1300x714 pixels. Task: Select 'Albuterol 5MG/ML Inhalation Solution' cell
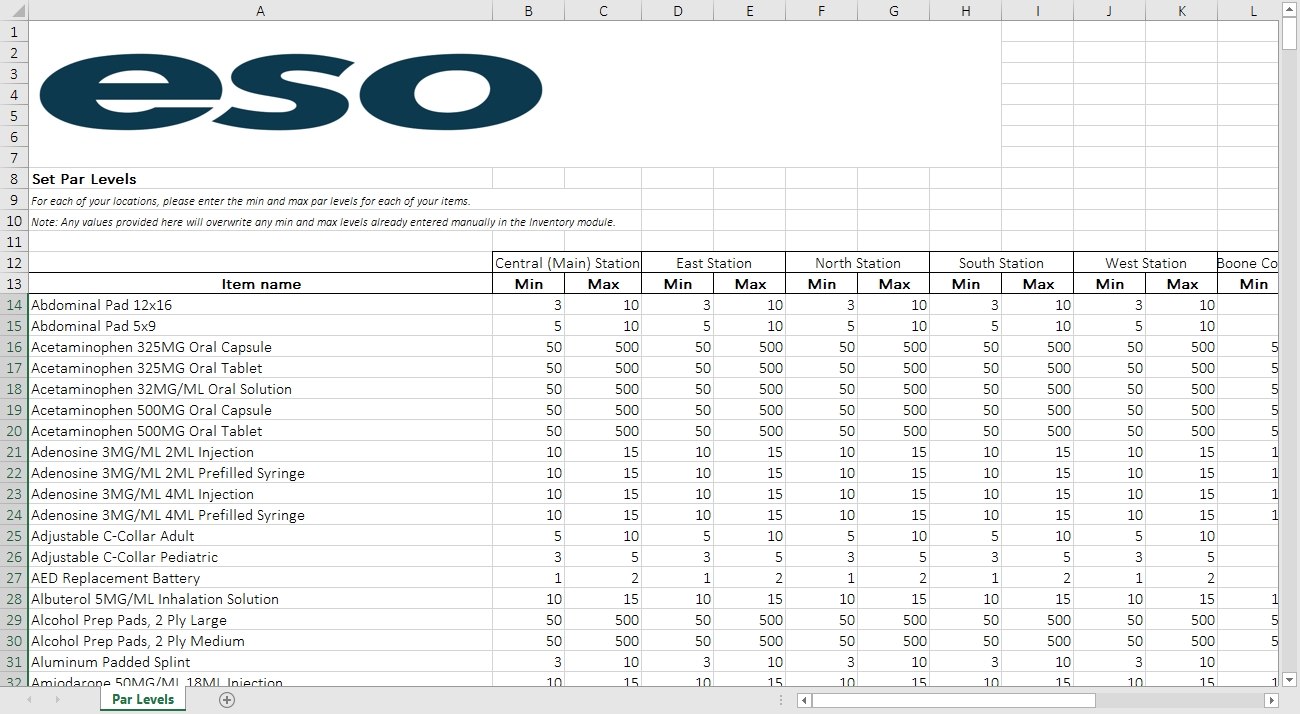pyautogui.click(x=260, y=599)
